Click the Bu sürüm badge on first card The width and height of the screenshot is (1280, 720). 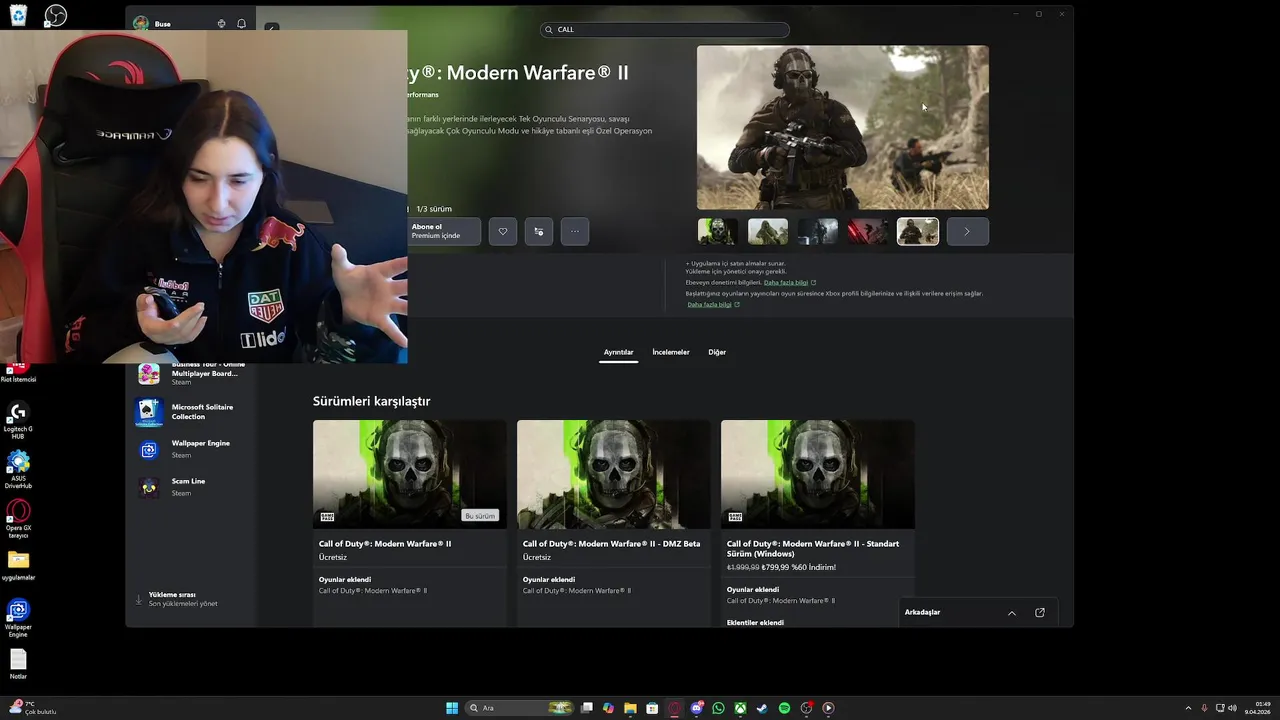[x=480, y=516]
